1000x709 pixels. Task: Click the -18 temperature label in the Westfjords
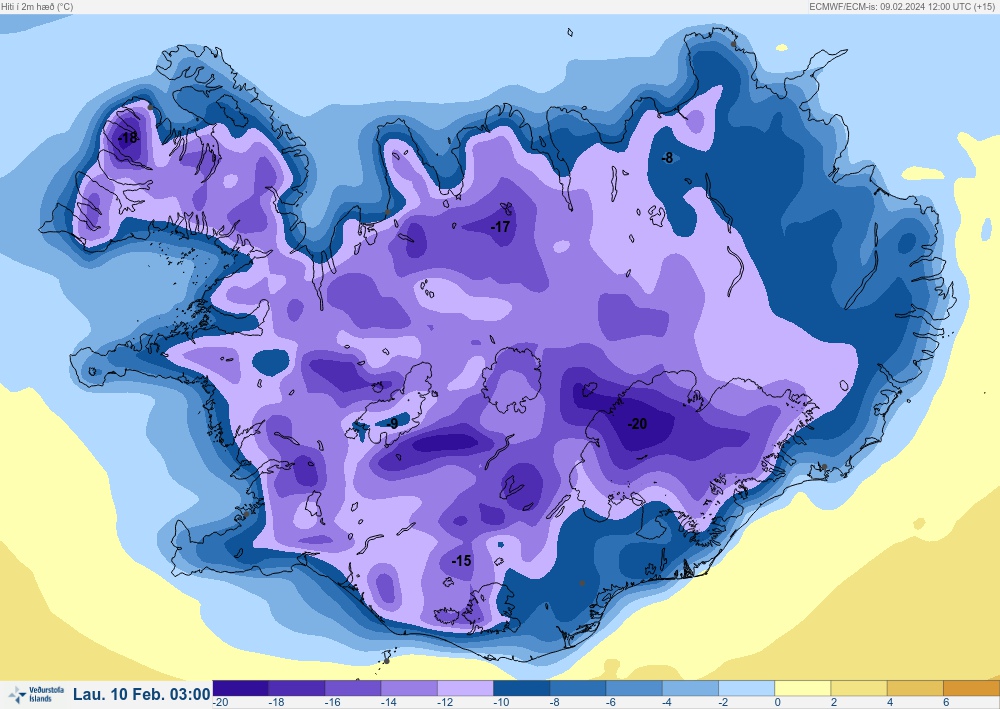(x=128, y=138)
